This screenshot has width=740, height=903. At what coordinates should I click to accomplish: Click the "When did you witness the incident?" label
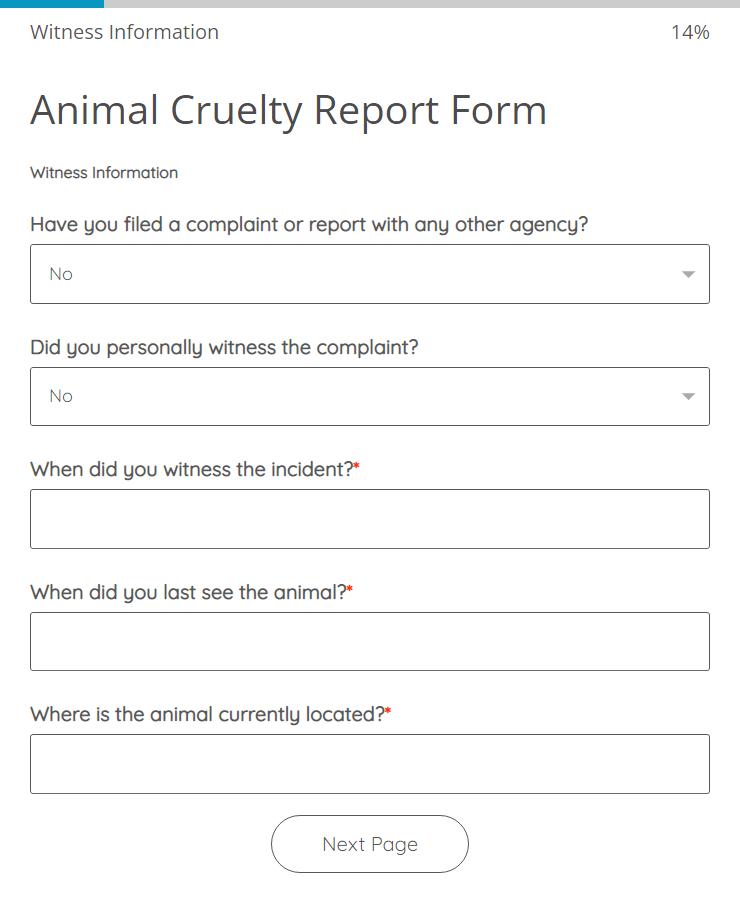(x=191, y=470)
